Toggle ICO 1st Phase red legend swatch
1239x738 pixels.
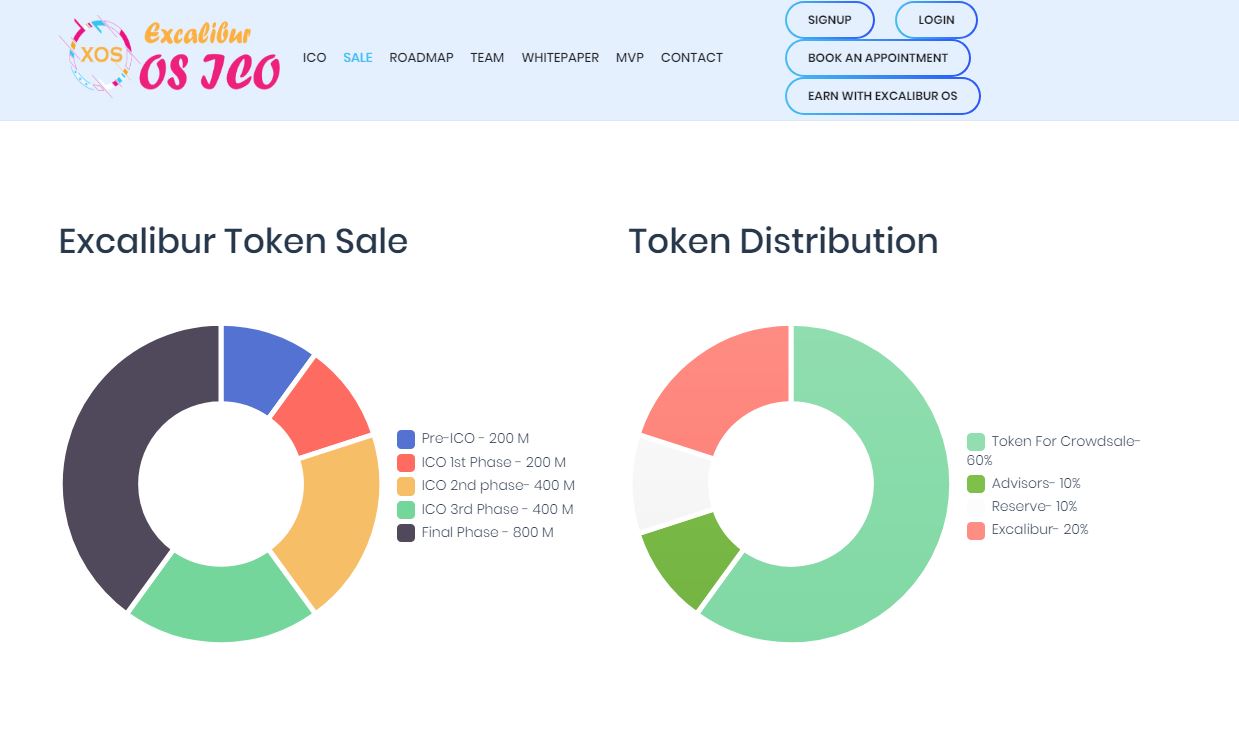point(406,463)
